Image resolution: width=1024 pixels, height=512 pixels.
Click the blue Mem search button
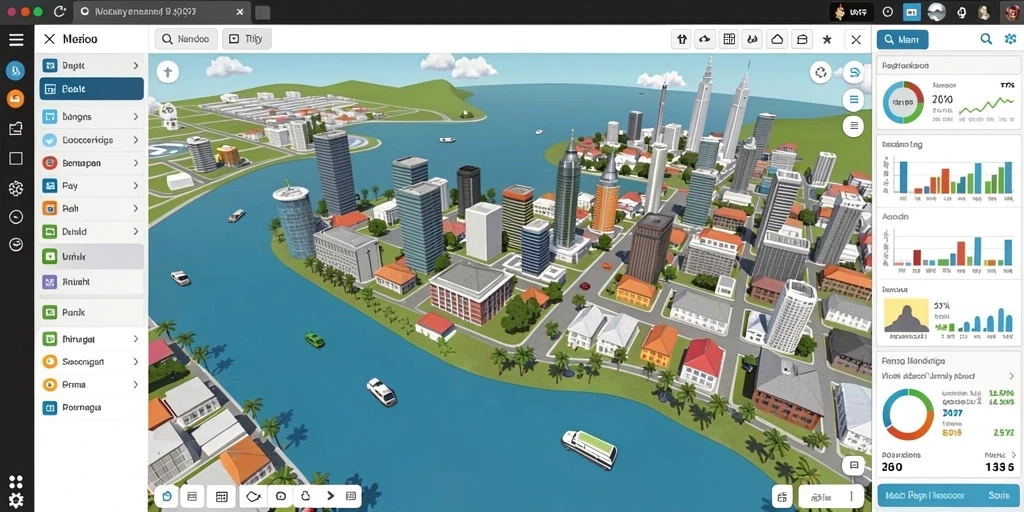coord(902,40)
